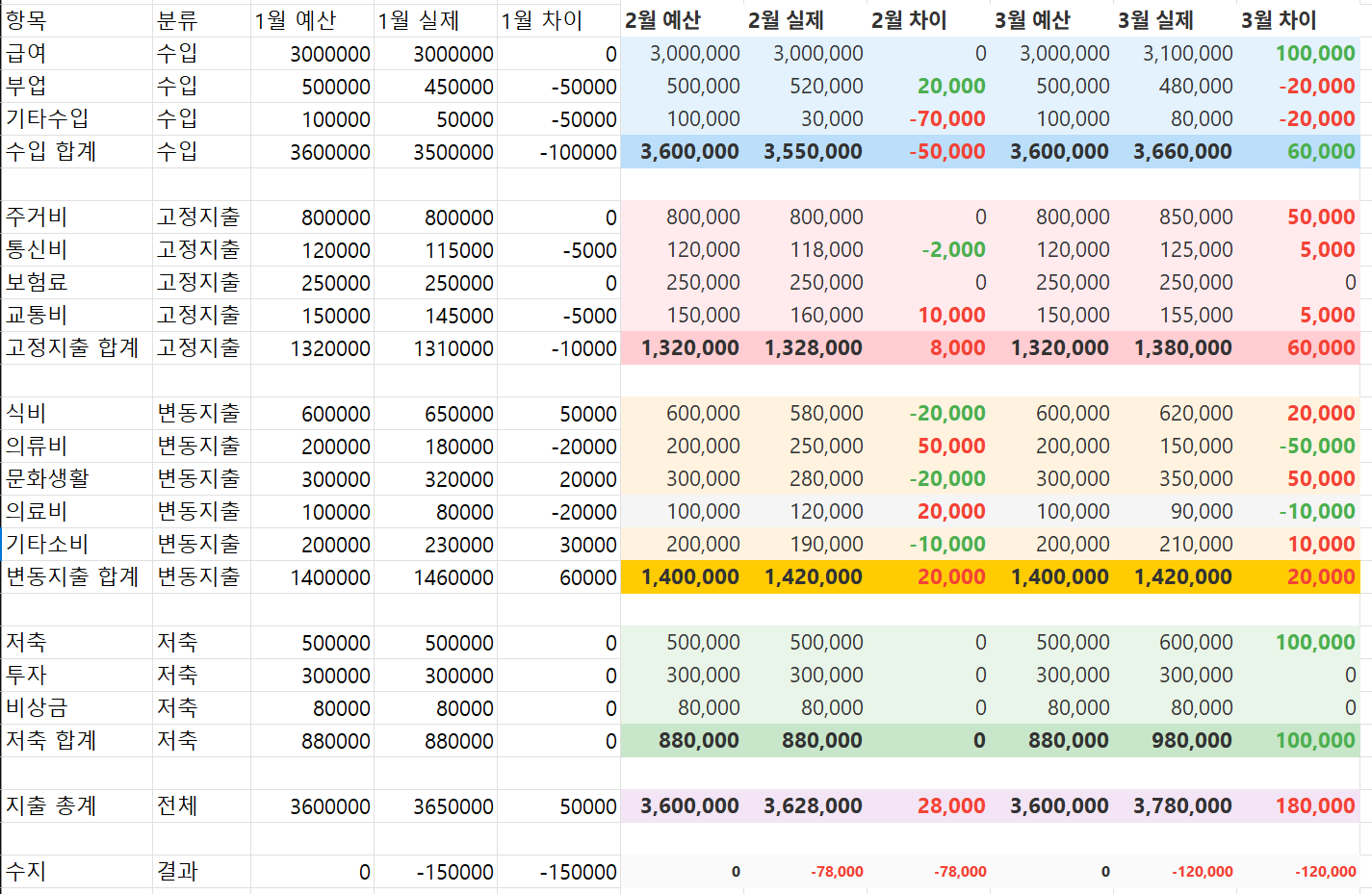
Task: Click the "수입 합계" label cell
Action: pos(77,152)
